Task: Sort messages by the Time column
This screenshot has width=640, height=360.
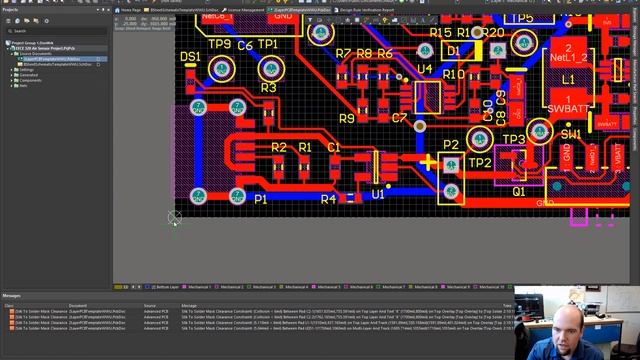Action: click(507, 305)
